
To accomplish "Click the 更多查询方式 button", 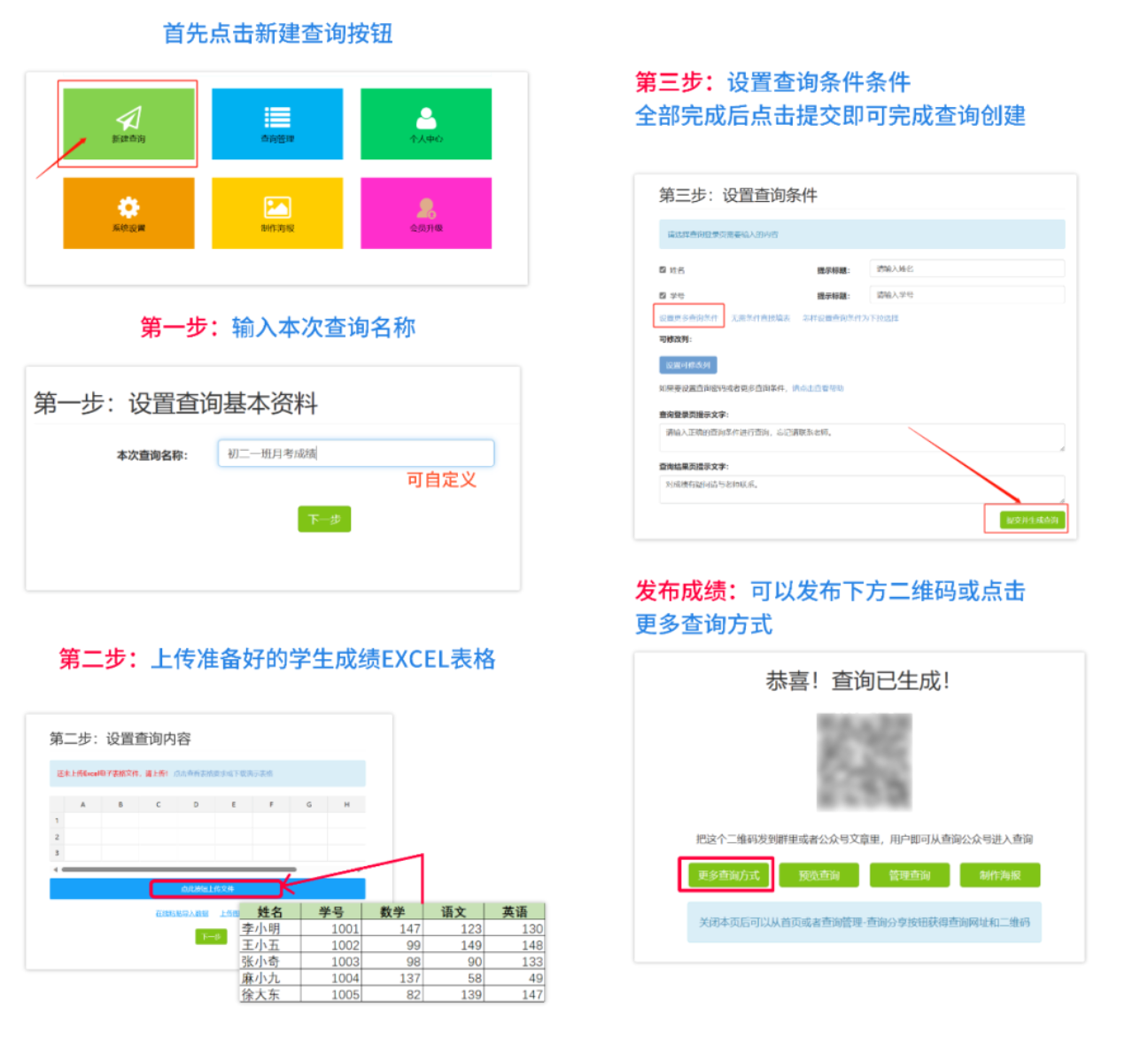I will pos(728,875).
